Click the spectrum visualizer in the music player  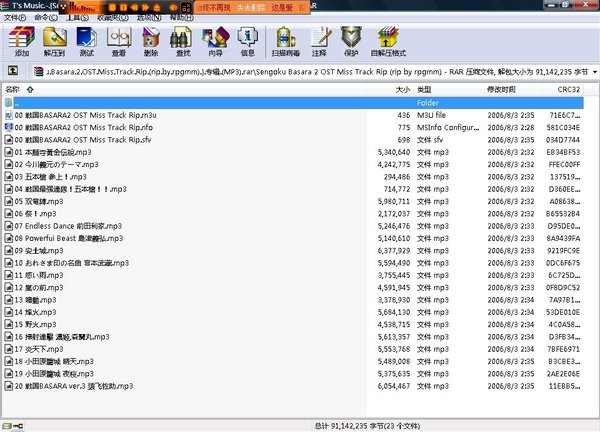pos(83,7)
